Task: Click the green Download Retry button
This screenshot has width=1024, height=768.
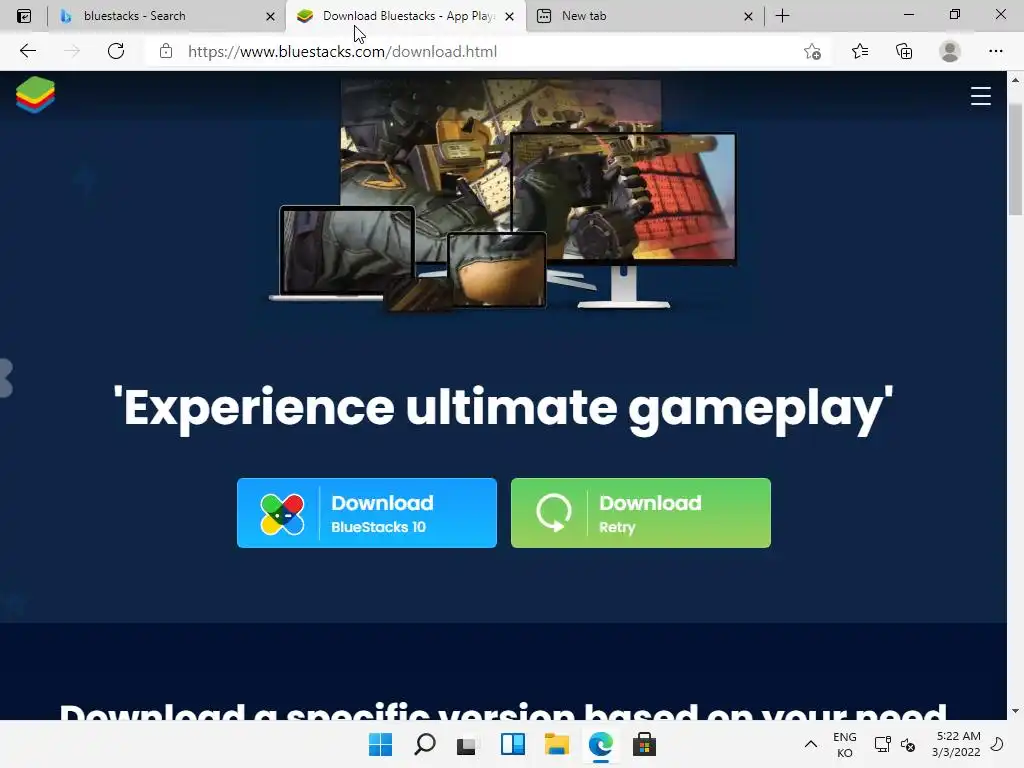Action: (641, 513)
